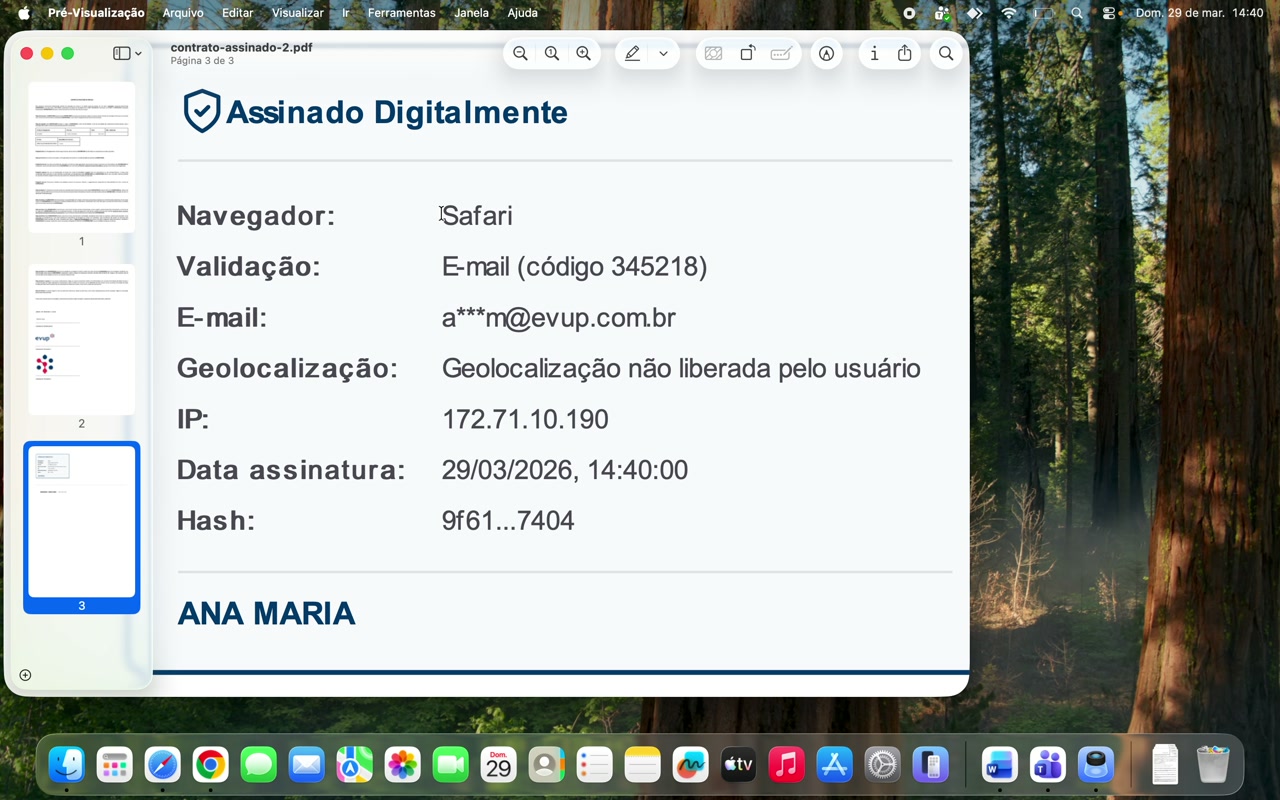Select page 3 thumbnail in sidebar
Image resolution: width=1280 pixels, height=800 pixels.
82,521
